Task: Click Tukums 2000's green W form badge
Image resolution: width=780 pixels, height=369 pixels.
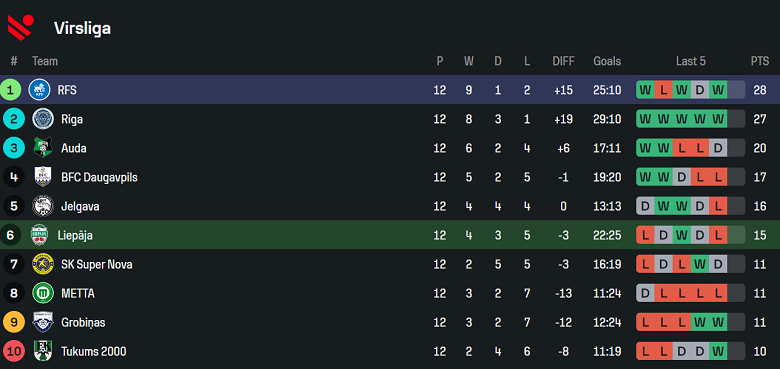Action: tap(718, 351)
